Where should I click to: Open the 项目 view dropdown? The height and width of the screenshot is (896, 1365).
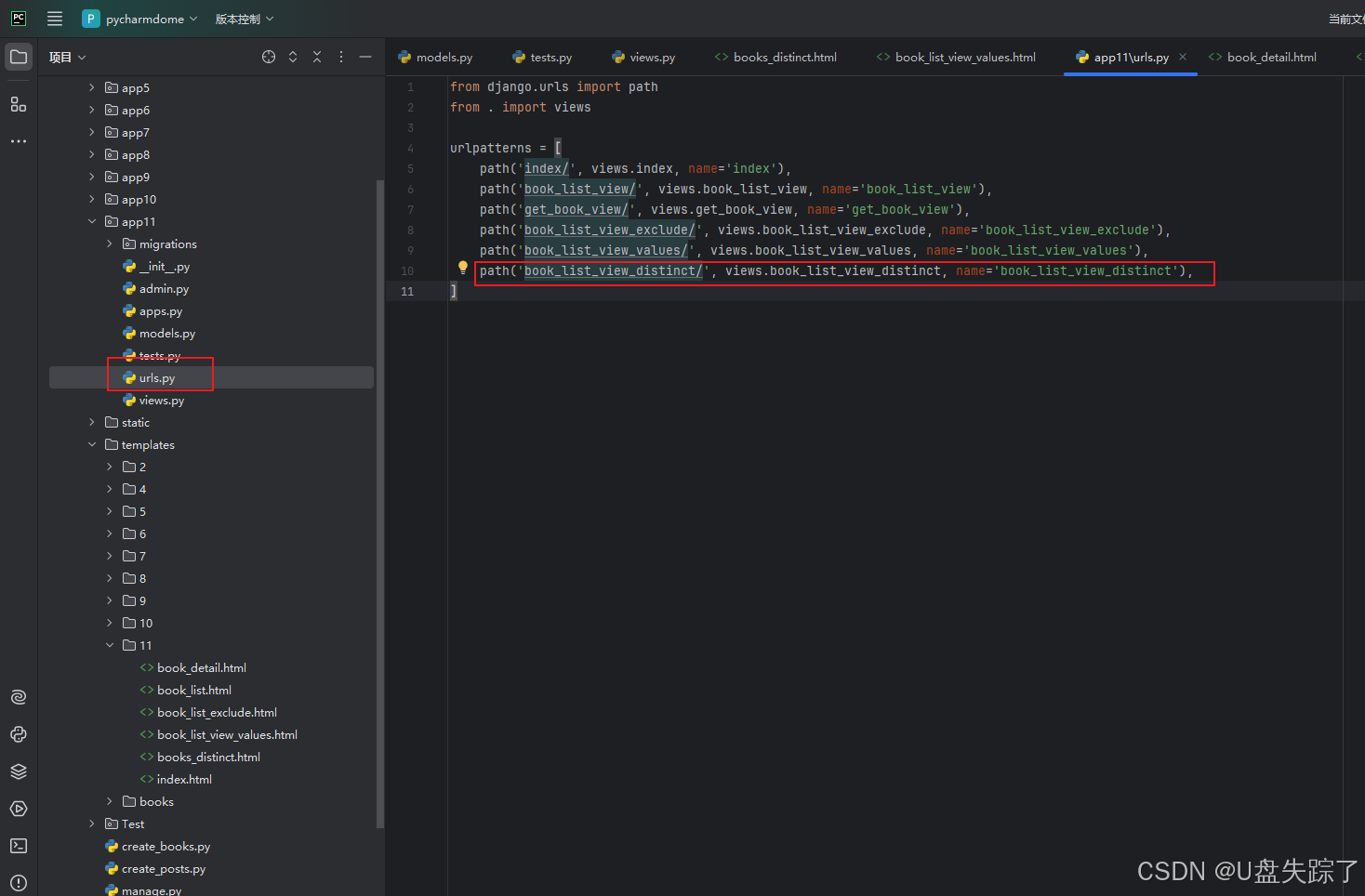[x=68, y=57]
